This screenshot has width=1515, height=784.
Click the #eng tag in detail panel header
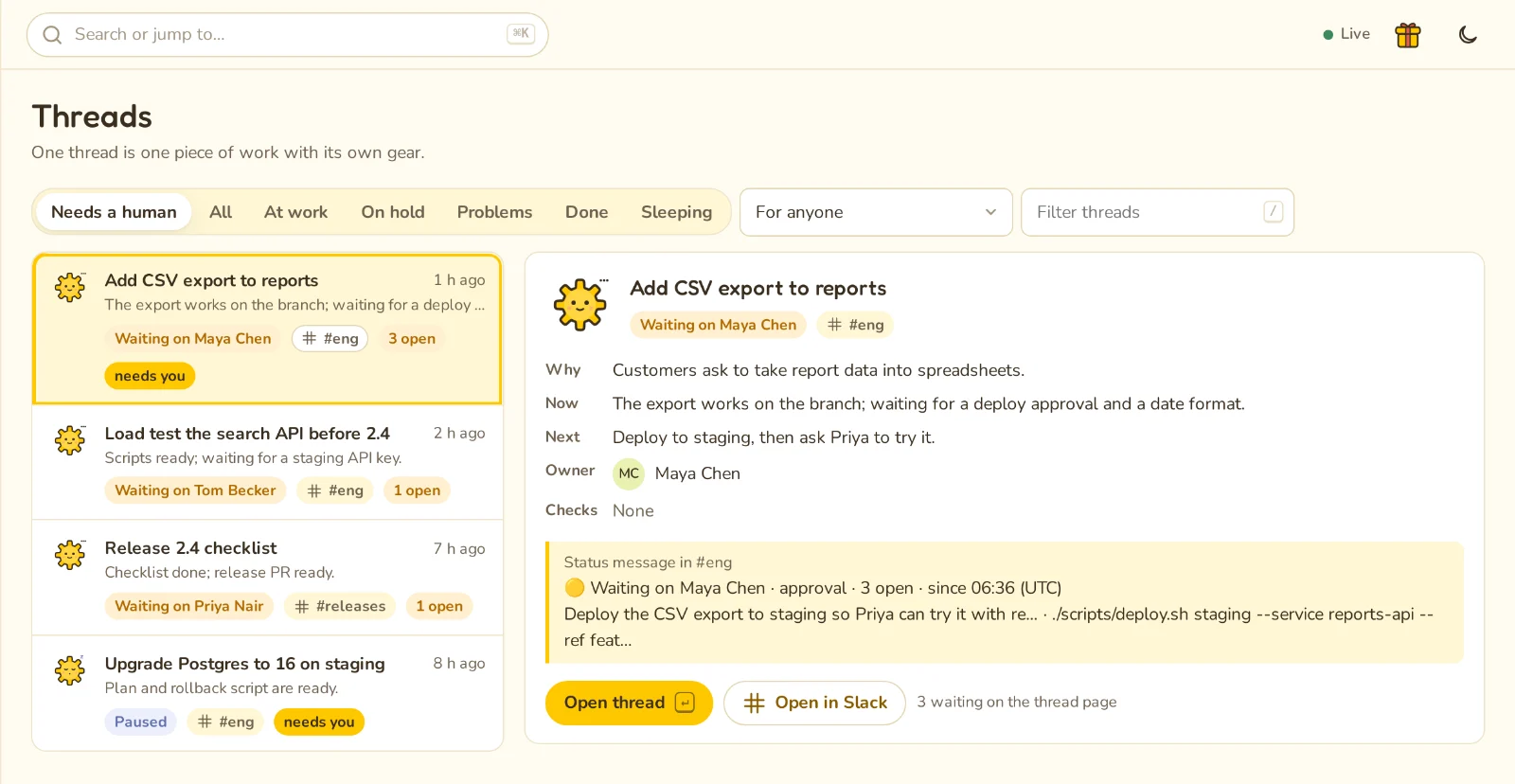[x=855, y=325]
